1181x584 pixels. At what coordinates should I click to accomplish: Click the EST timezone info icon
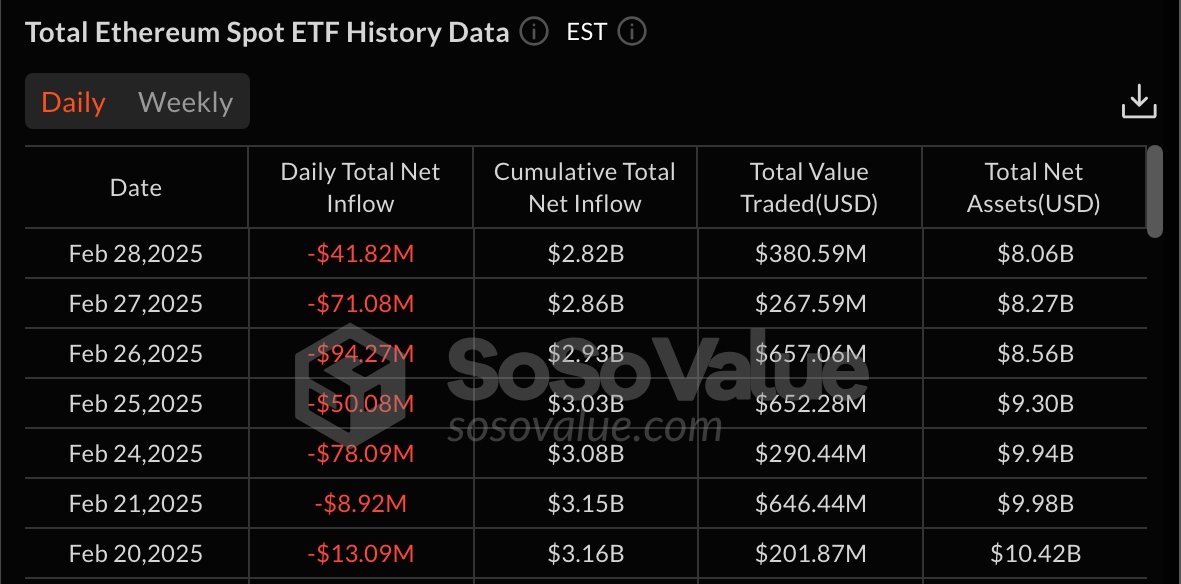pyautogui.click(x=631, y=31)
